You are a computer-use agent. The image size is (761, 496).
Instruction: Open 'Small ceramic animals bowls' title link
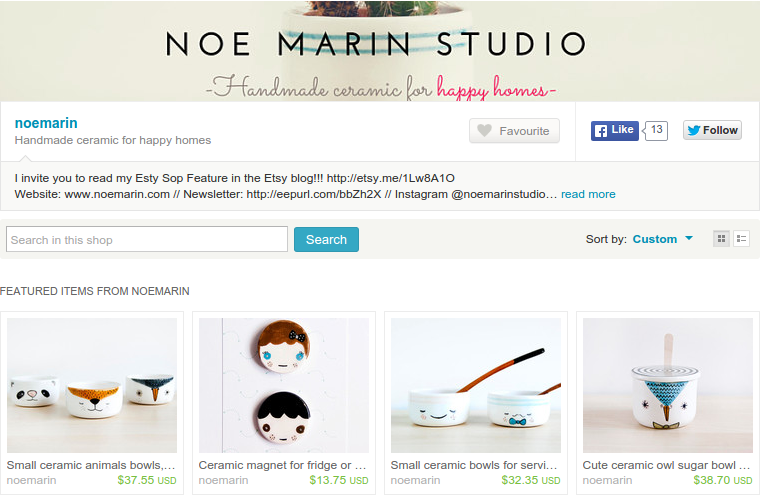point(91,465)
